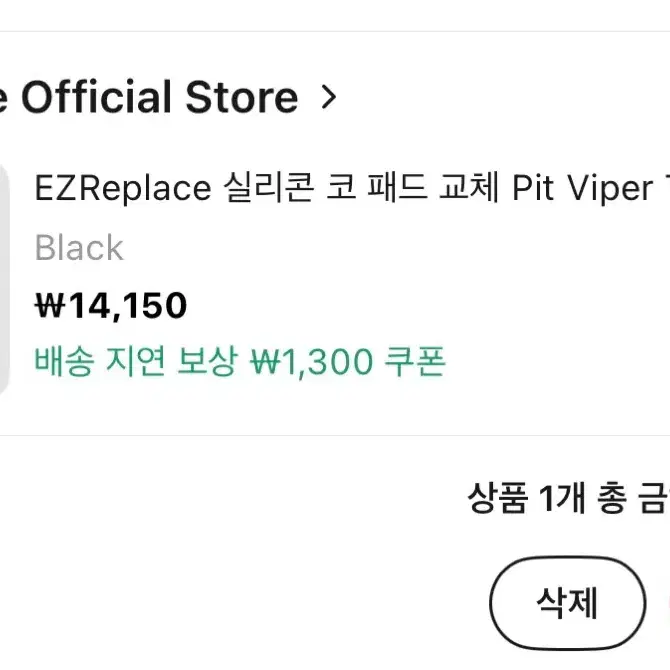Click the 실리콘 코 패드 교체 text

[361, 187]
